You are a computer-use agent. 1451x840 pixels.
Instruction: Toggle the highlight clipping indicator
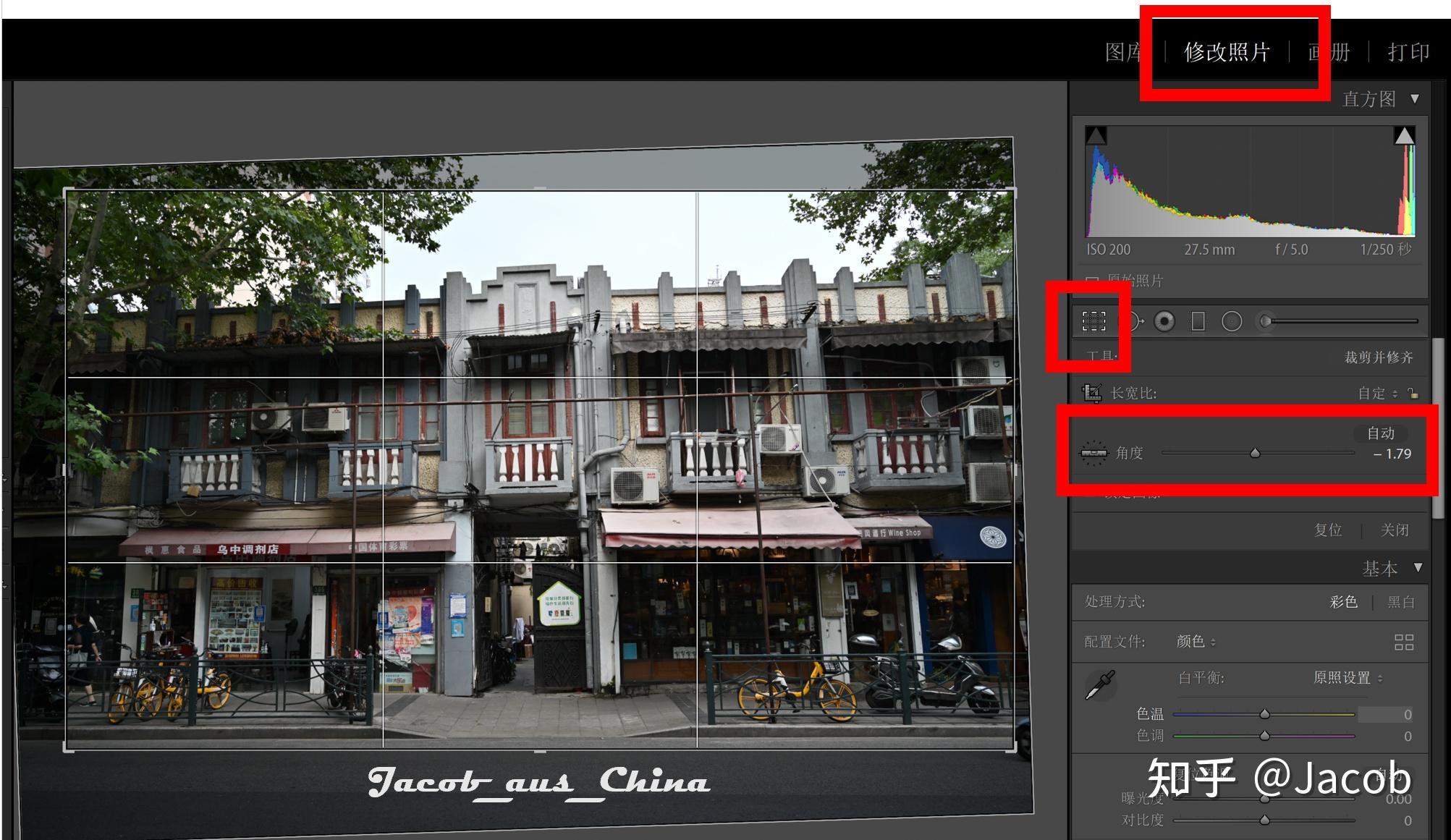coord(1404,135)
